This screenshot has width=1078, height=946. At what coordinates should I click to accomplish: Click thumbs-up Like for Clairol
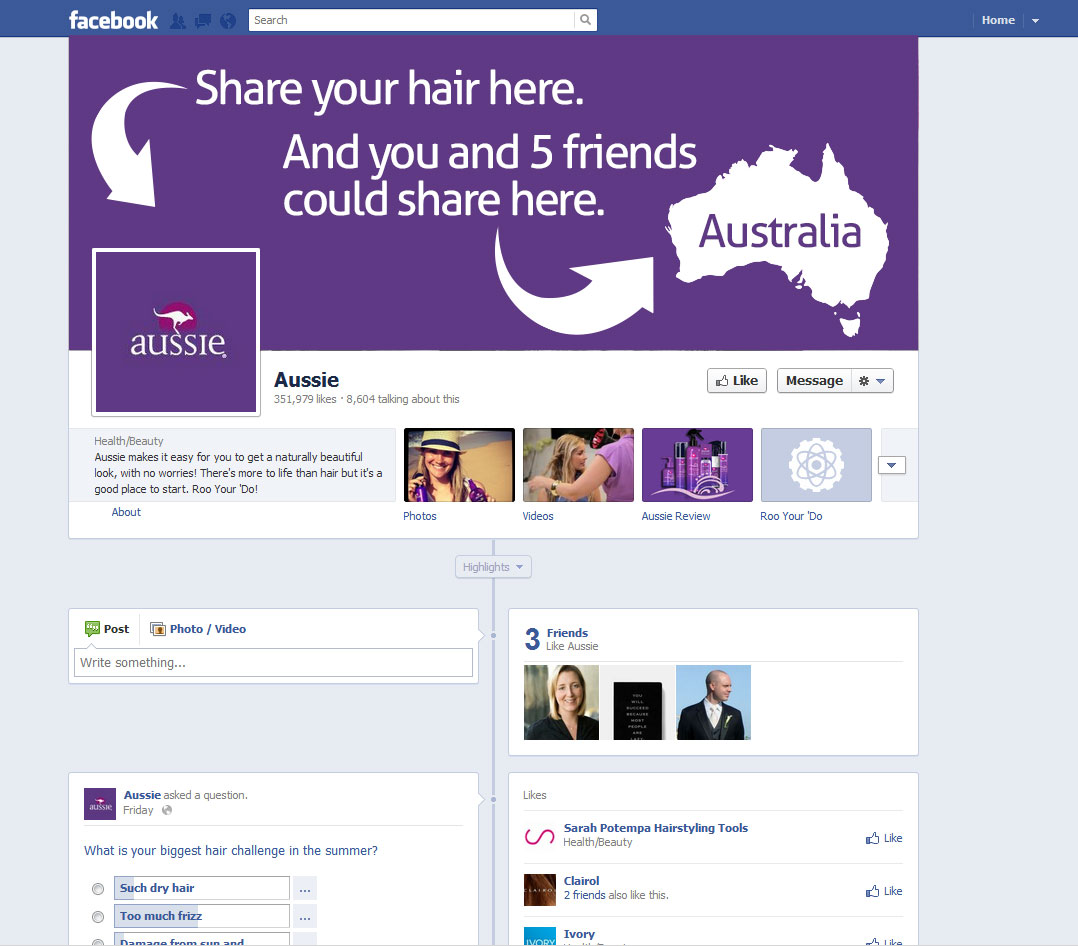(x=884, y=891)
